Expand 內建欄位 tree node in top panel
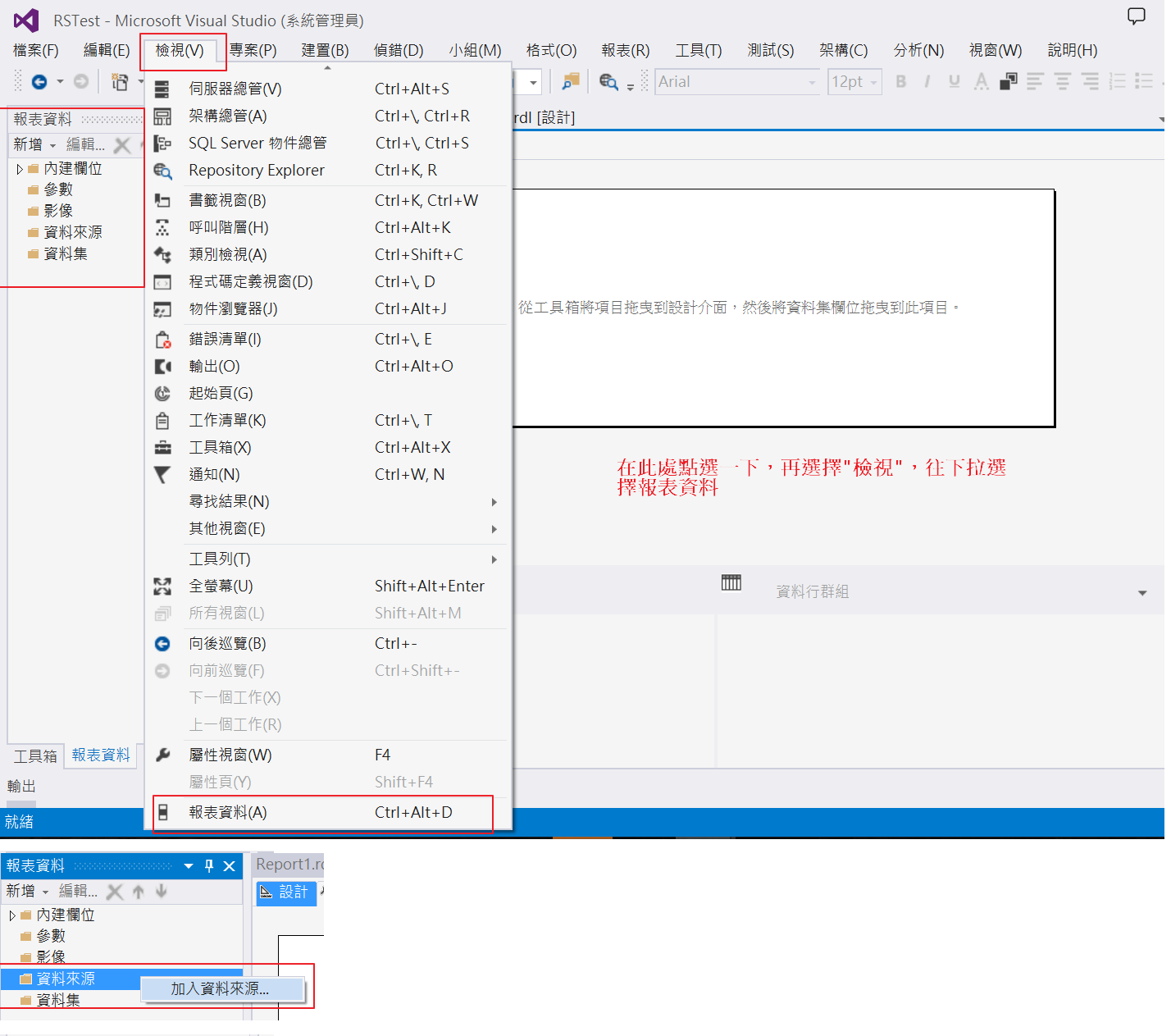Viewport: 1171px width, 1036px height. pyautogui.click(x=20, y=169)
